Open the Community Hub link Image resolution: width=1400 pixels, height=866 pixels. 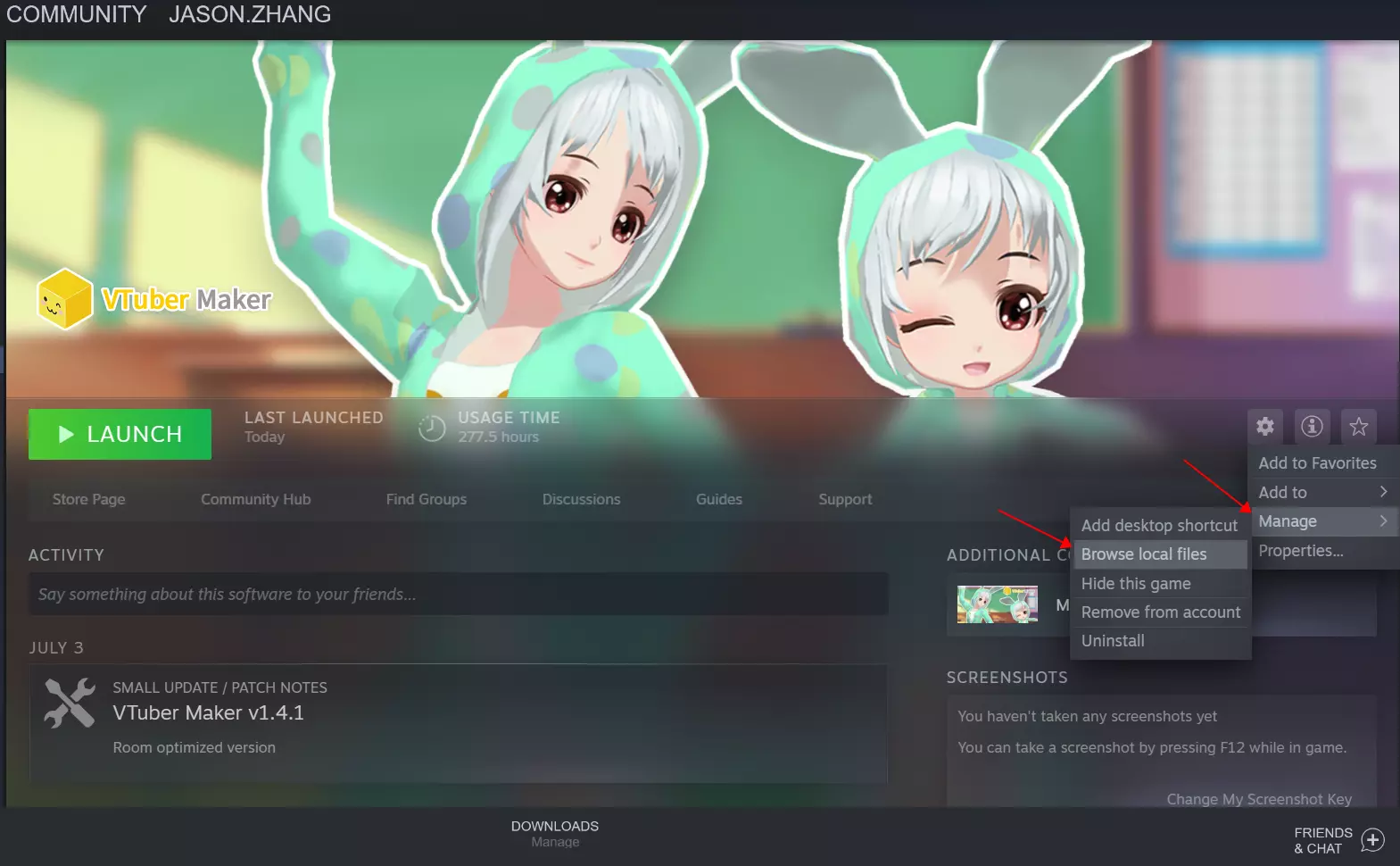tap(256, 499)
